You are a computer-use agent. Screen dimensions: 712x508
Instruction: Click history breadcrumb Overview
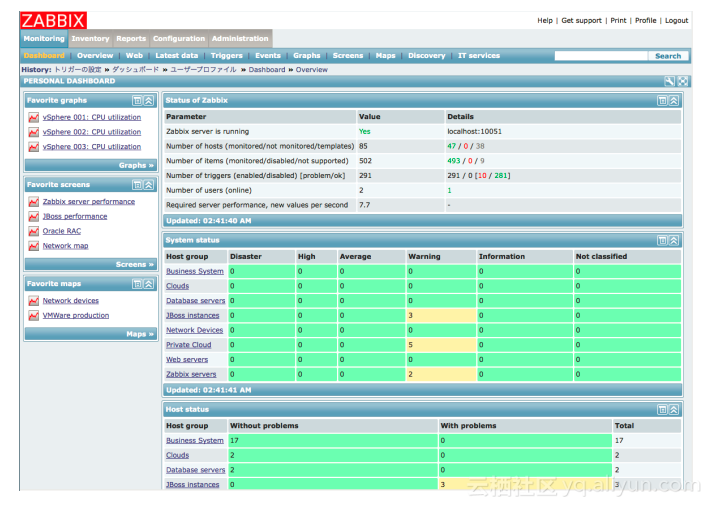(312, 70)
